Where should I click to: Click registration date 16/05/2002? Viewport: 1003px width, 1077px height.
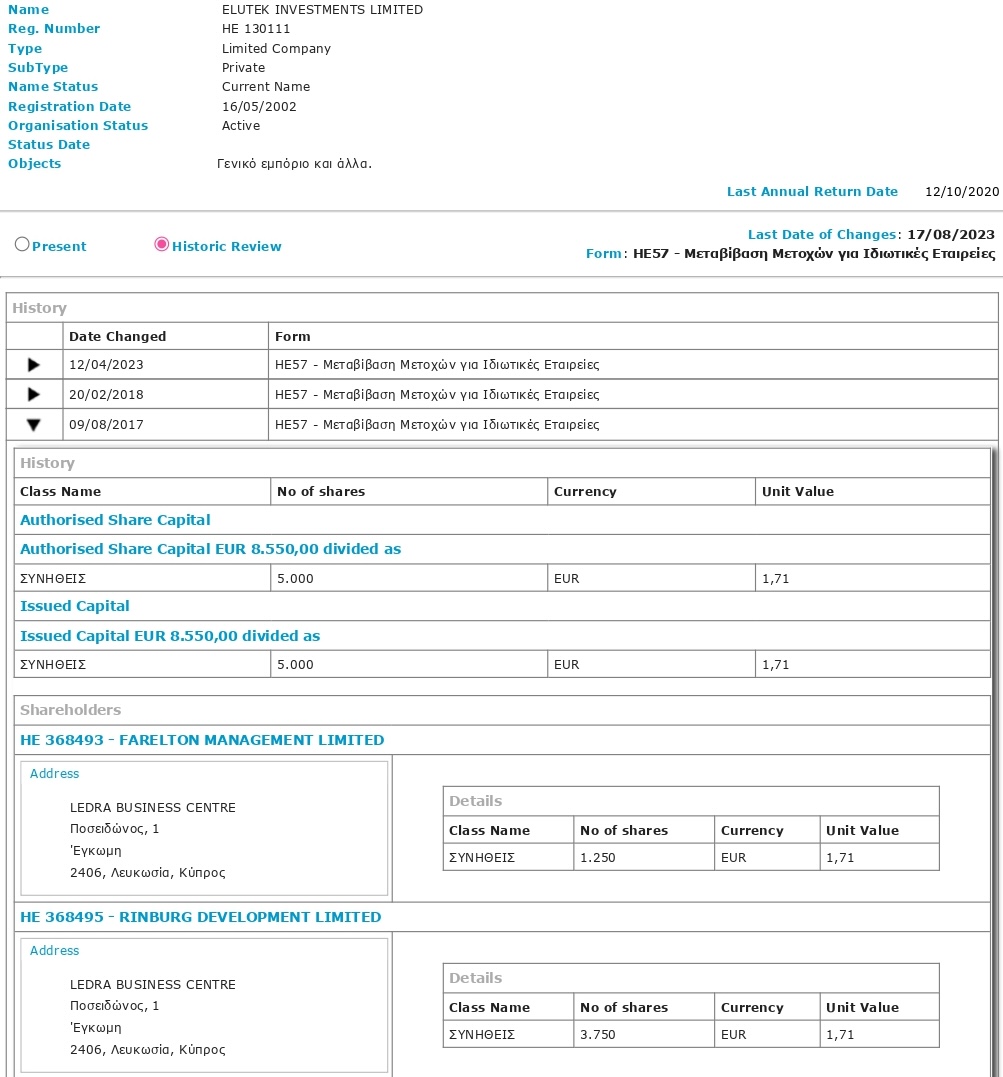[x=259, y=106]
